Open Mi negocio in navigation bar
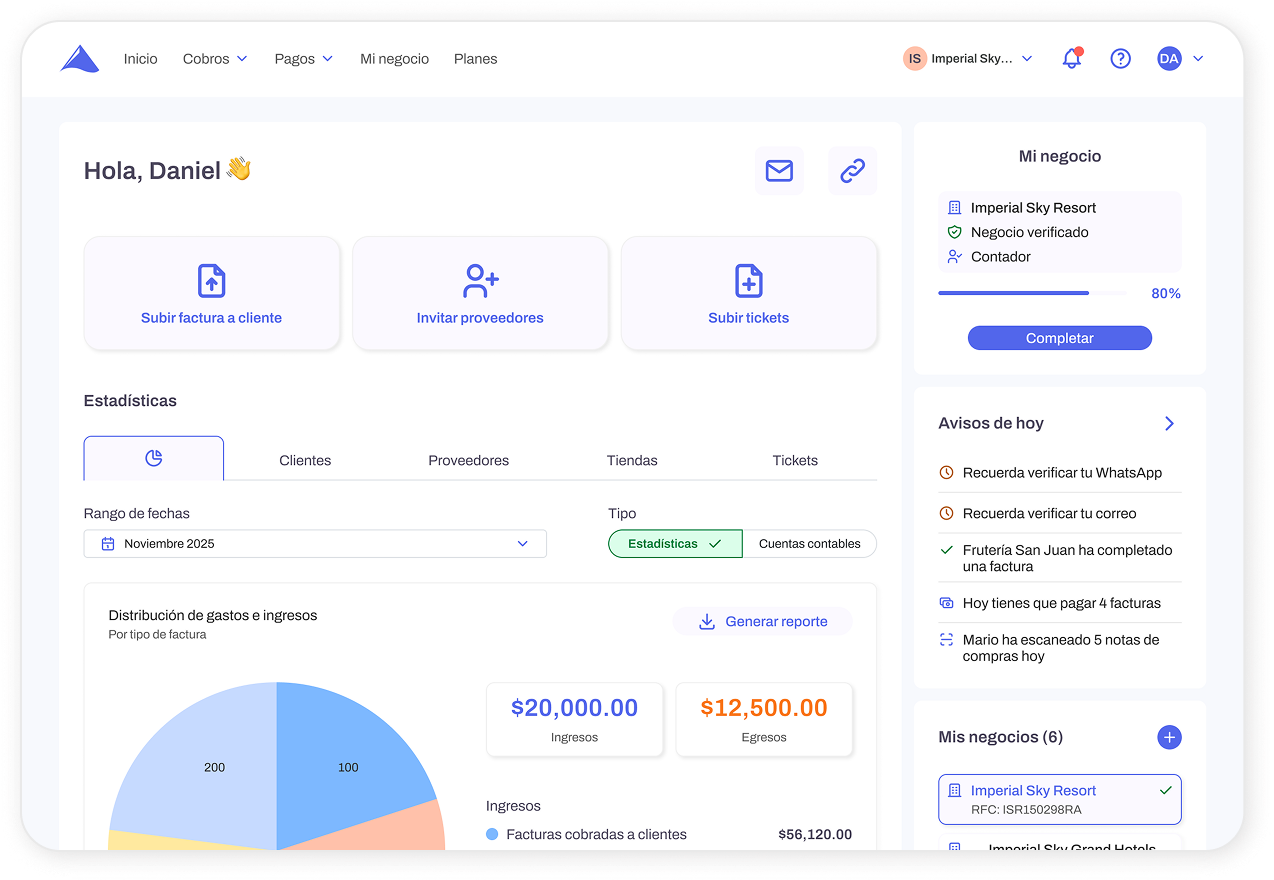Viewport: 1274px width, 880px height. point(394,59)
